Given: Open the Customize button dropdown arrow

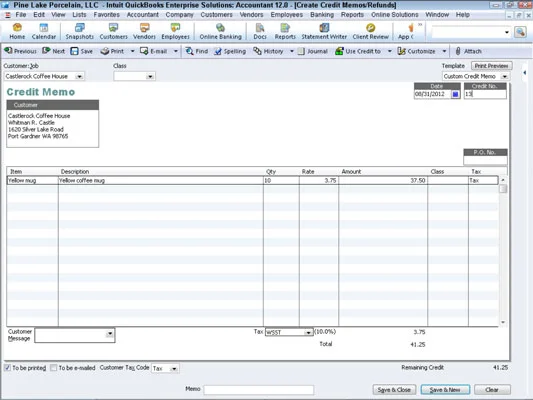Looking at the screenshot, I should coord(444,51).
